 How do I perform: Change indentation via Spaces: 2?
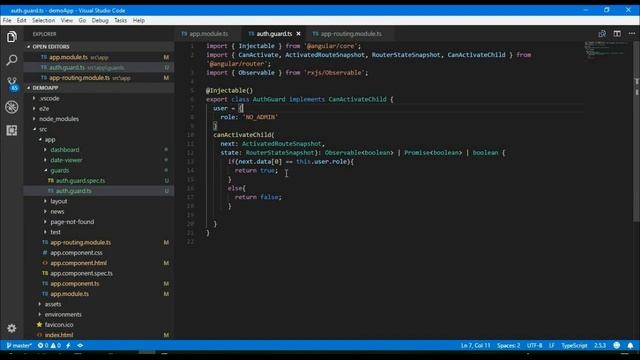point(509,345)
